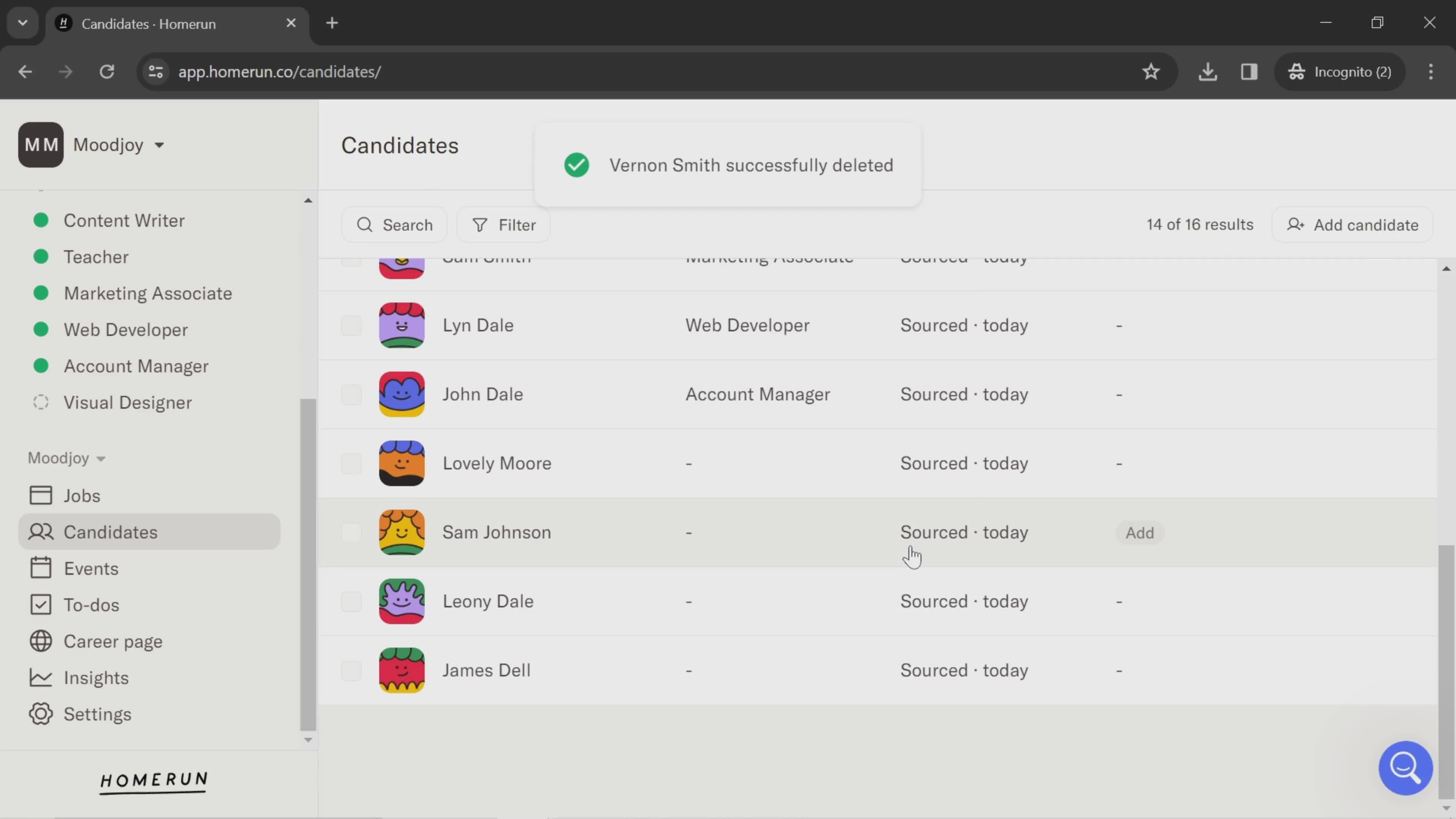
Task: Click Leony Dale's avatar
Action: (402, 601)
